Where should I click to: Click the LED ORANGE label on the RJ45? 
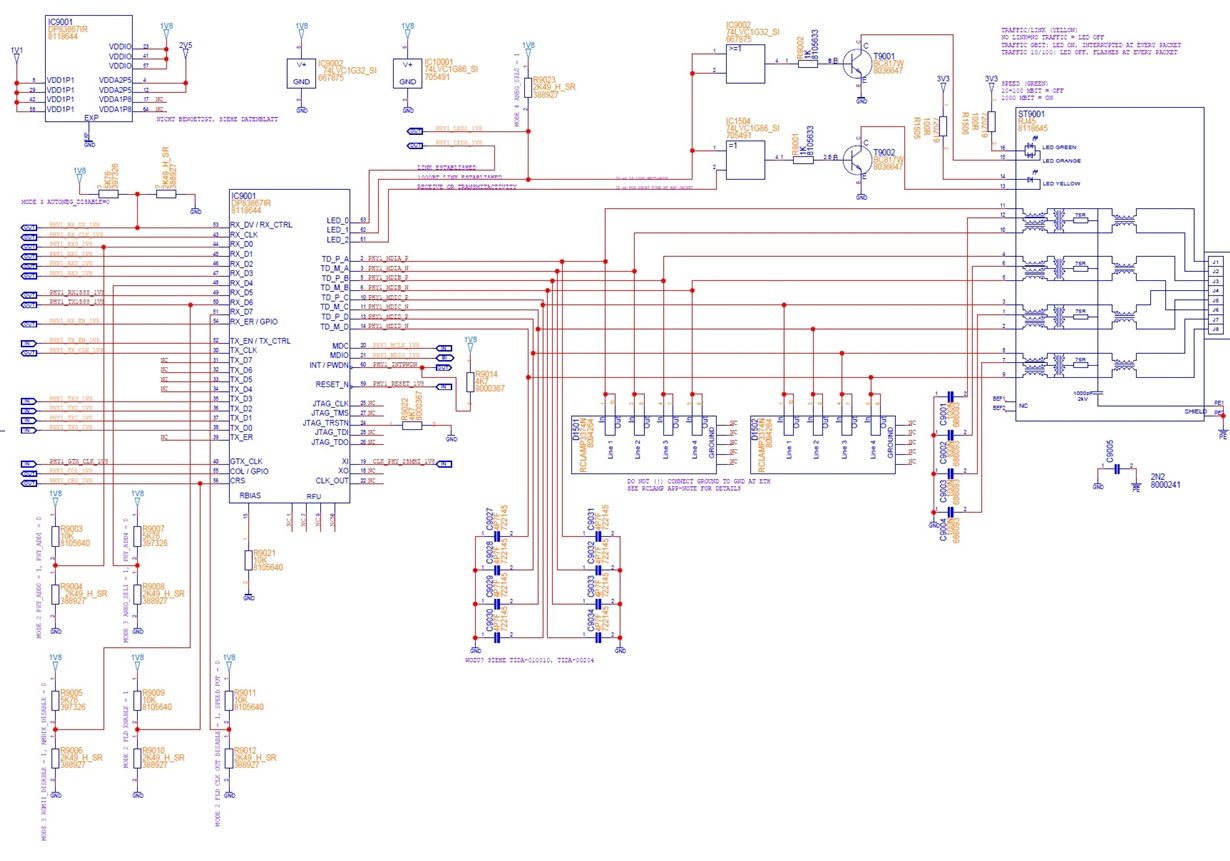[x=1061, y=160]
